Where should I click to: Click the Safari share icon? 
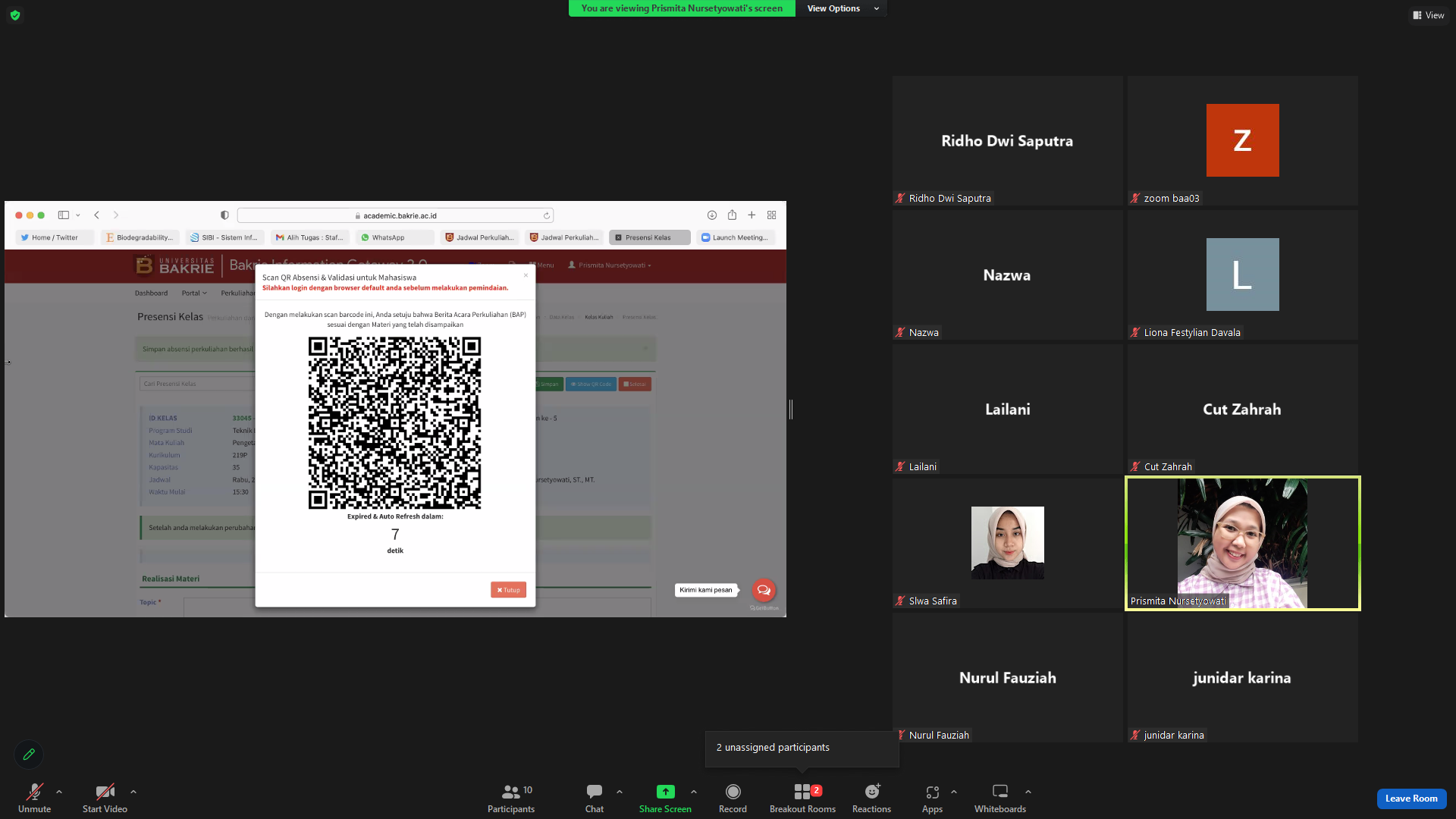pos(732,215)
